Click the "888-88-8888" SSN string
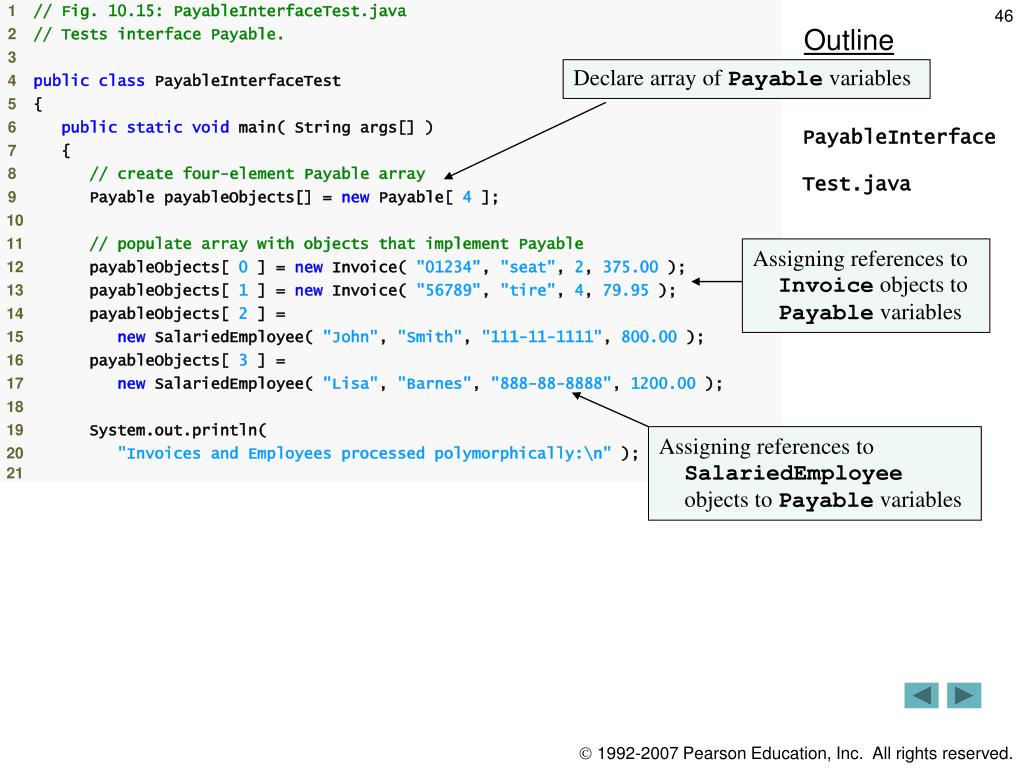 click(x=551, y=383)
